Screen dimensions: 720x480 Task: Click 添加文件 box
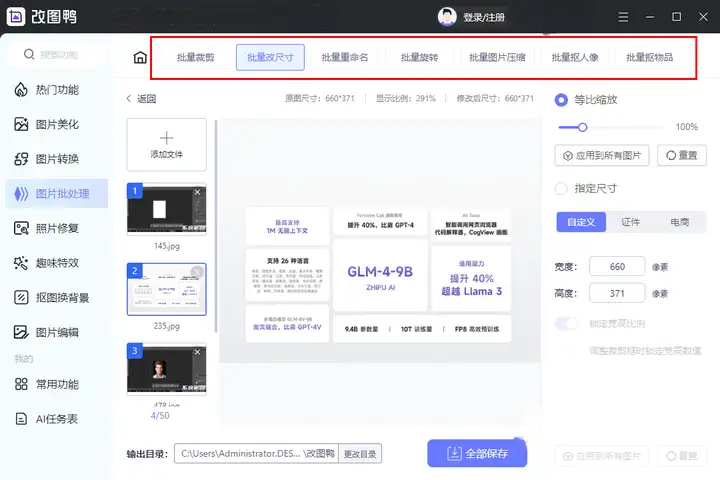[167, 145]
